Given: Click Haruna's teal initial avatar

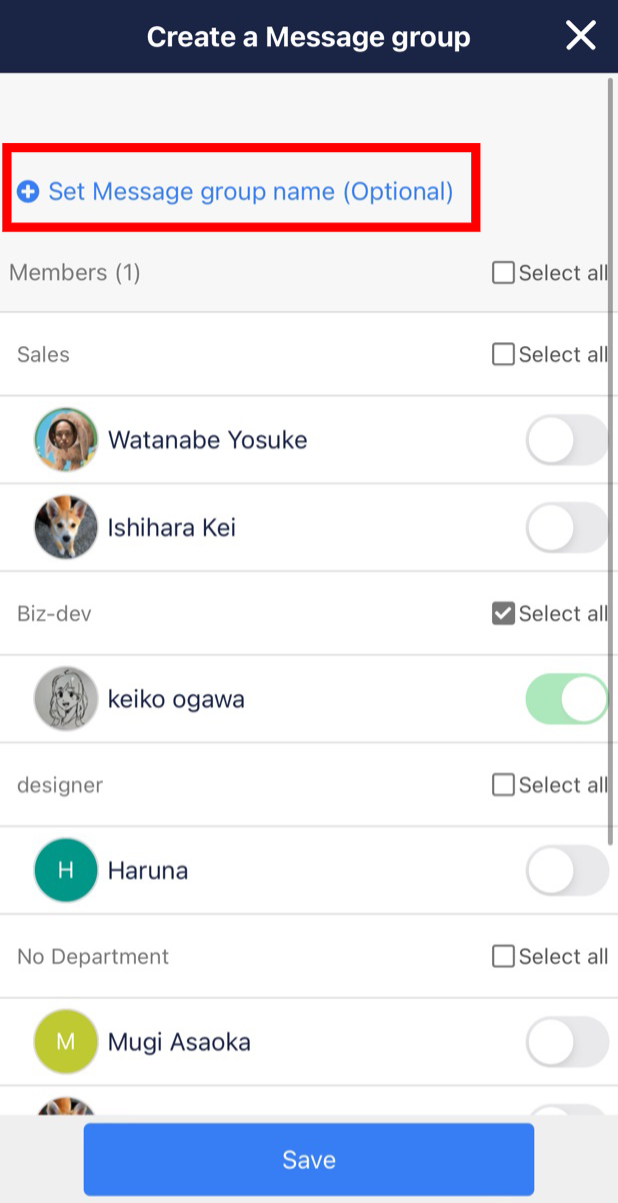Looking at the screenshot, I should click(65, 870).
